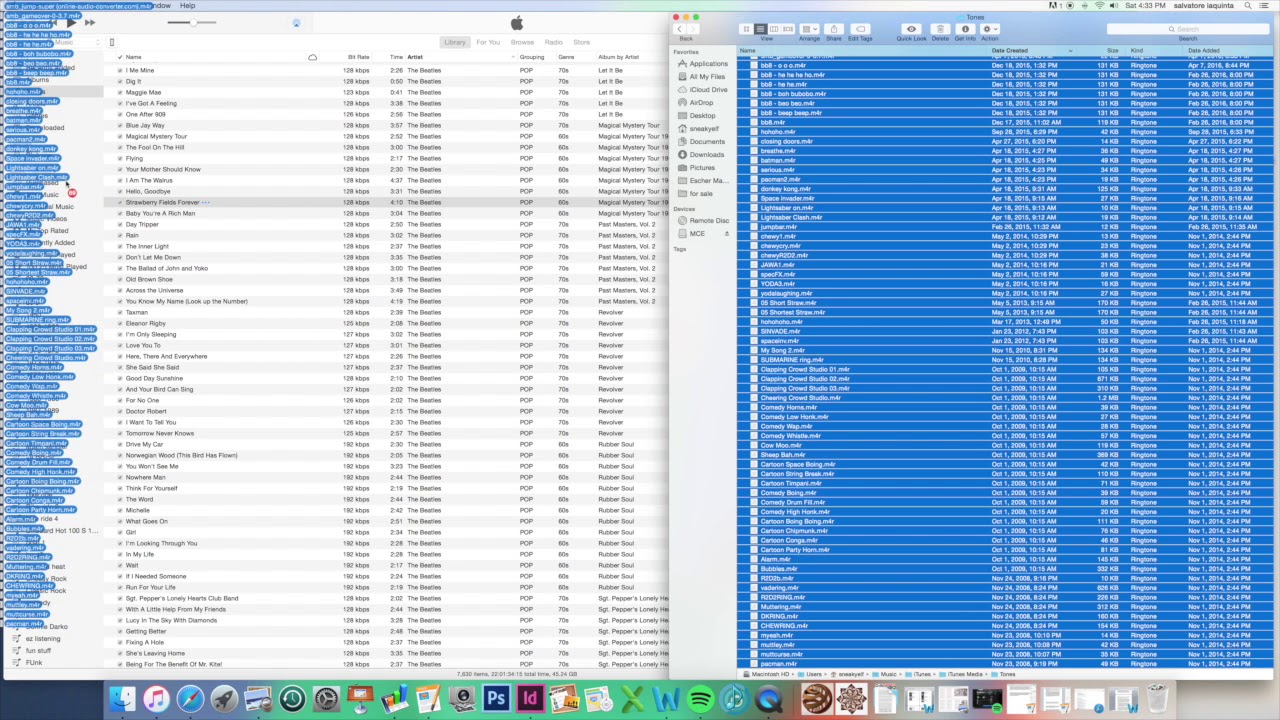Open Desktop folder in Finder sidebar
The width and height of the screenshot is (1280, 720).
click(x=702, y=116)
